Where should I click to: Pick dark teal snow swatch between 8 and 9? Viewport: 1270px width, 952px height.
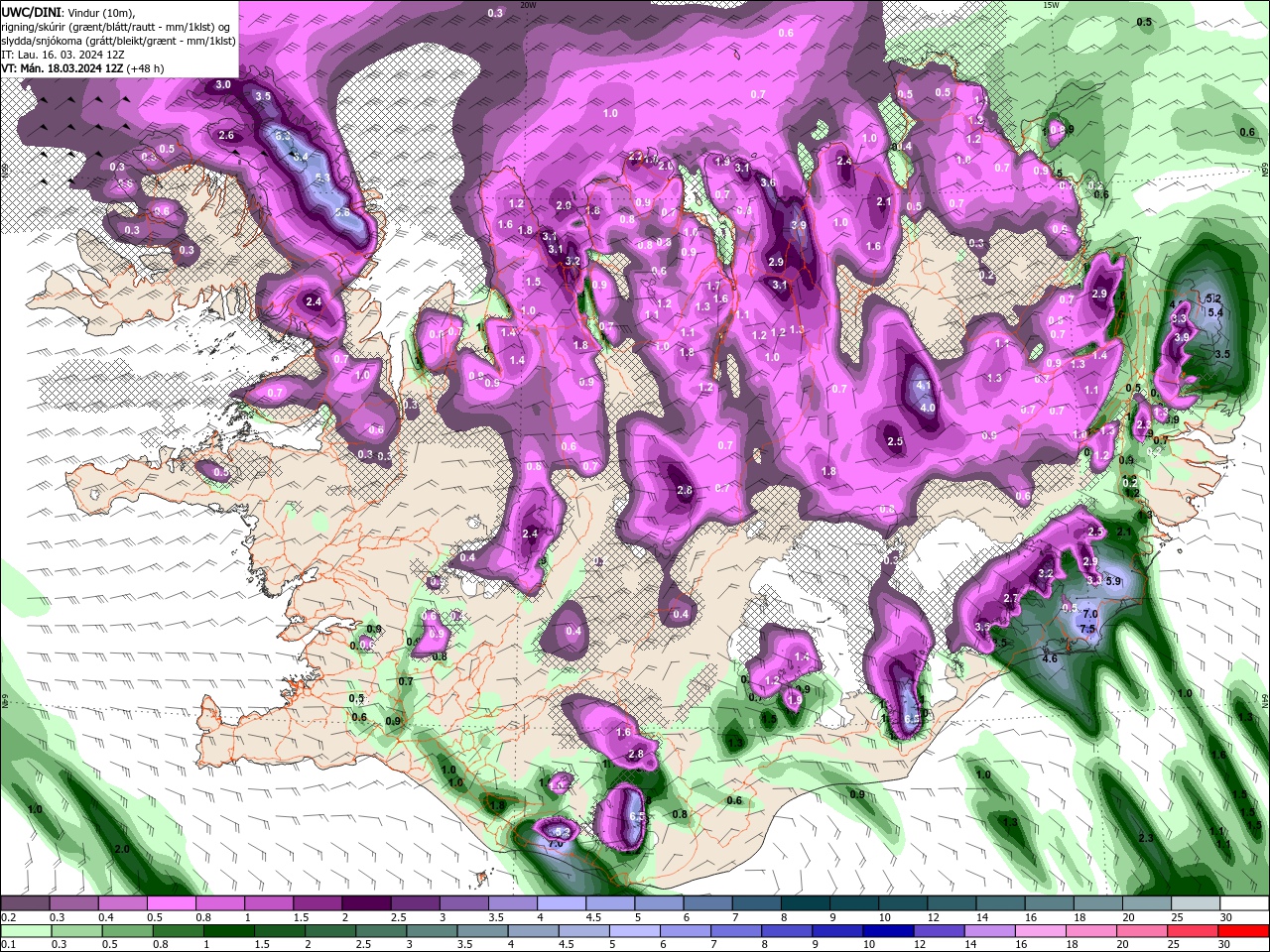pos(806,903)
